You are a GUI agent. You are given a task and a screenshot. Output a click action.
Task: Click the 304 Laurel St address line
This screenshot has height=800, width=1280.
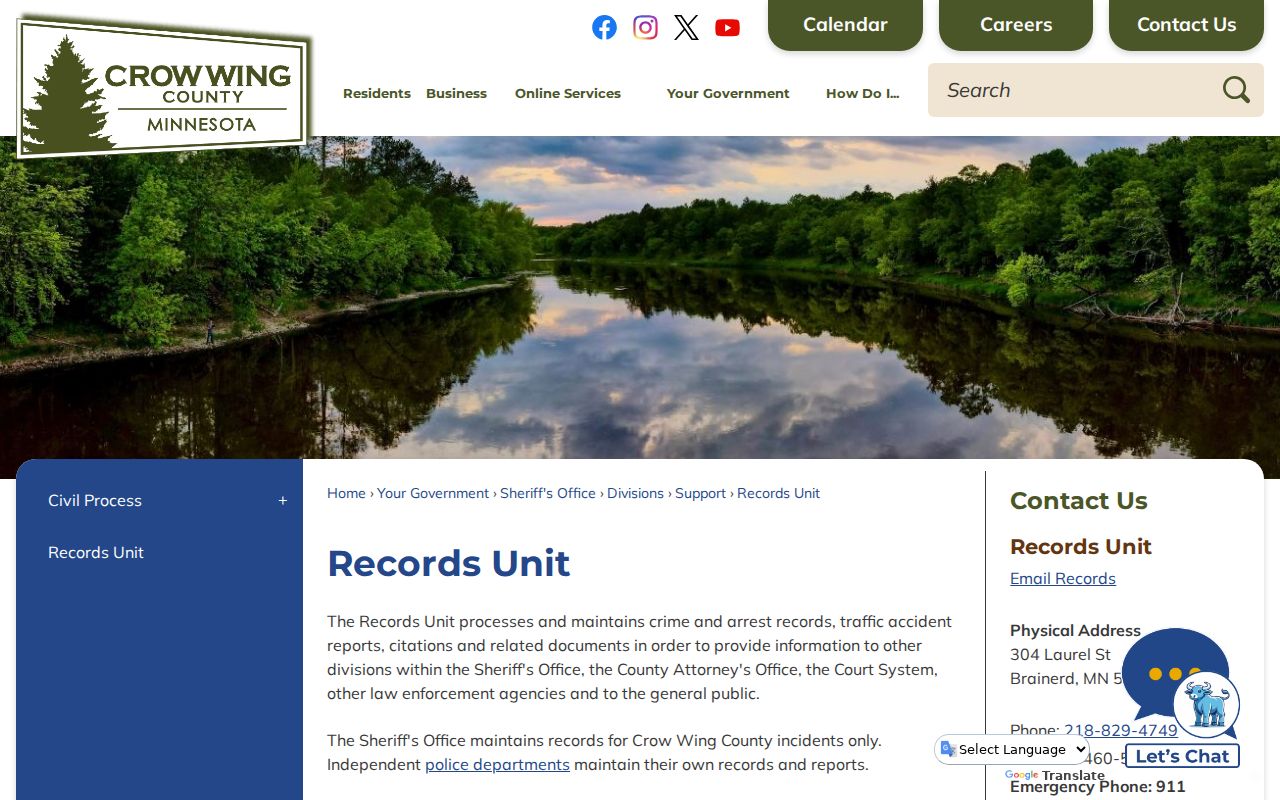(x=1060, y=655)
